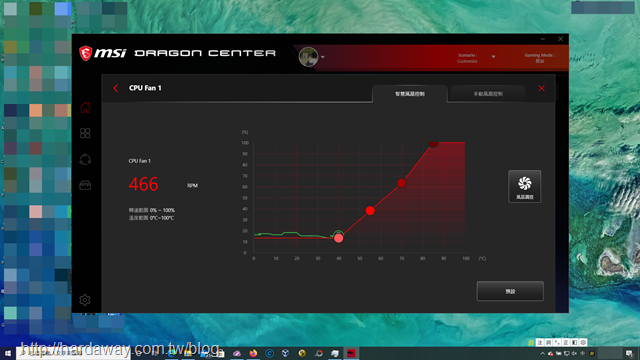Screen dimensions: 640x360
Task: Open VirtualBox cube icon in taskbar
Action: (x=285, y=353)
